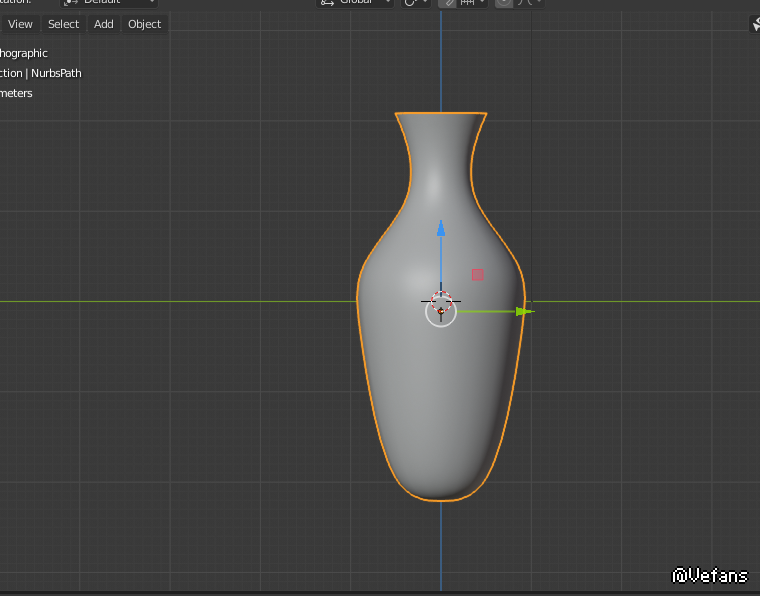Open the Object menu
Viewport: 760px width, 596px height.
144,24
